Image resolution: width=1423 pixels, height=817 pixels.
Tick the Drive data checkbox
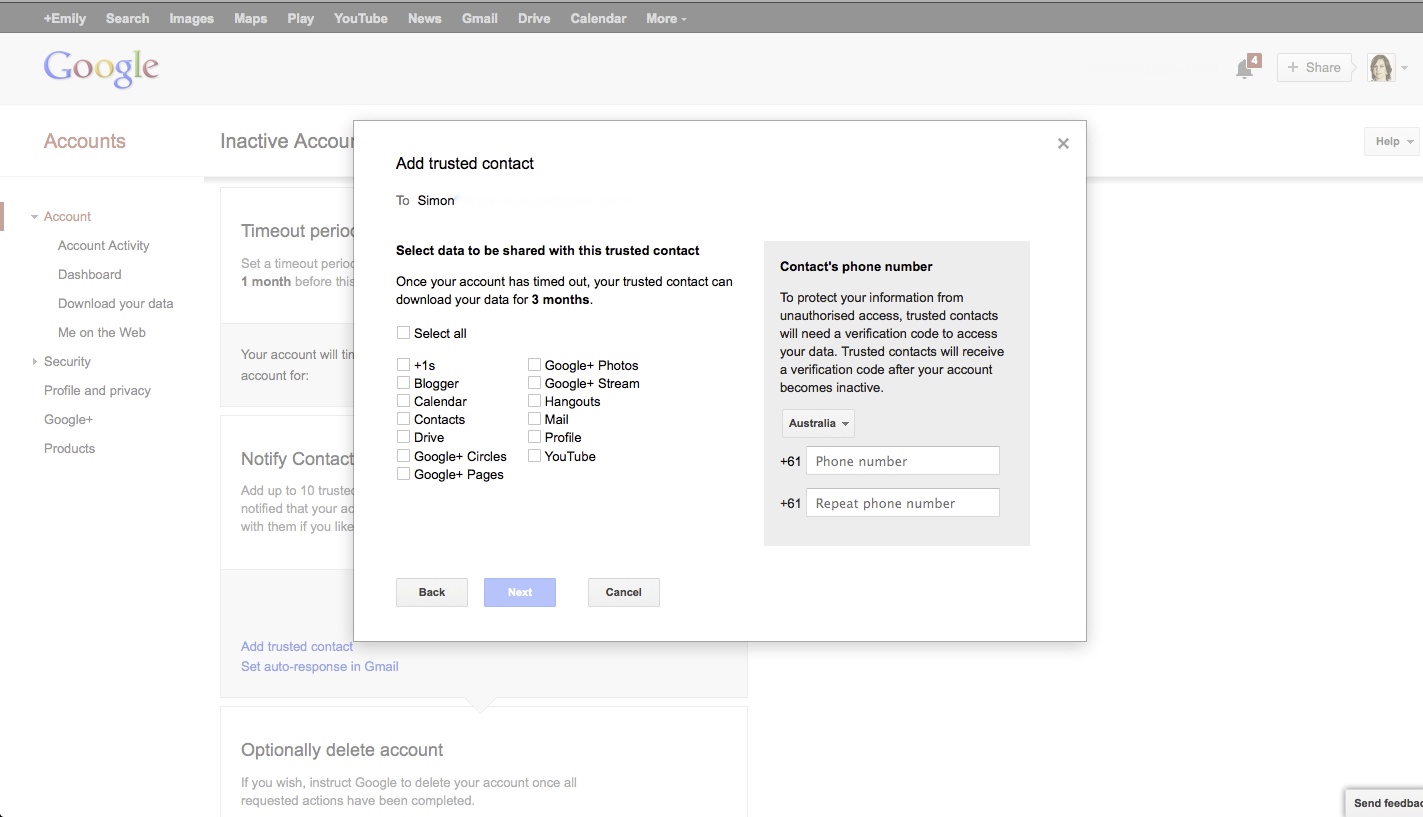click(403, 437)
